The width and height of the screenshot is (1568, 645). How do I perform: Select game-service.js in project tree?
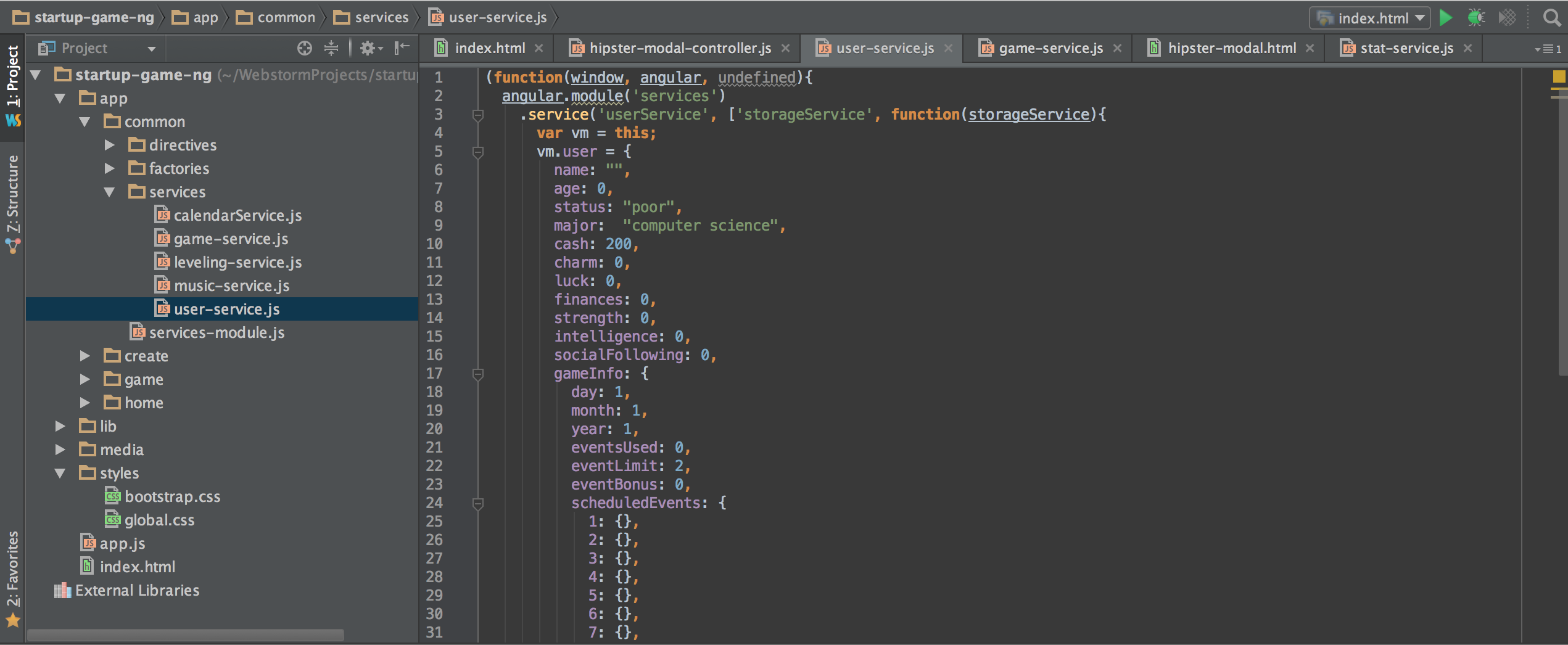[x=221, y=239]
